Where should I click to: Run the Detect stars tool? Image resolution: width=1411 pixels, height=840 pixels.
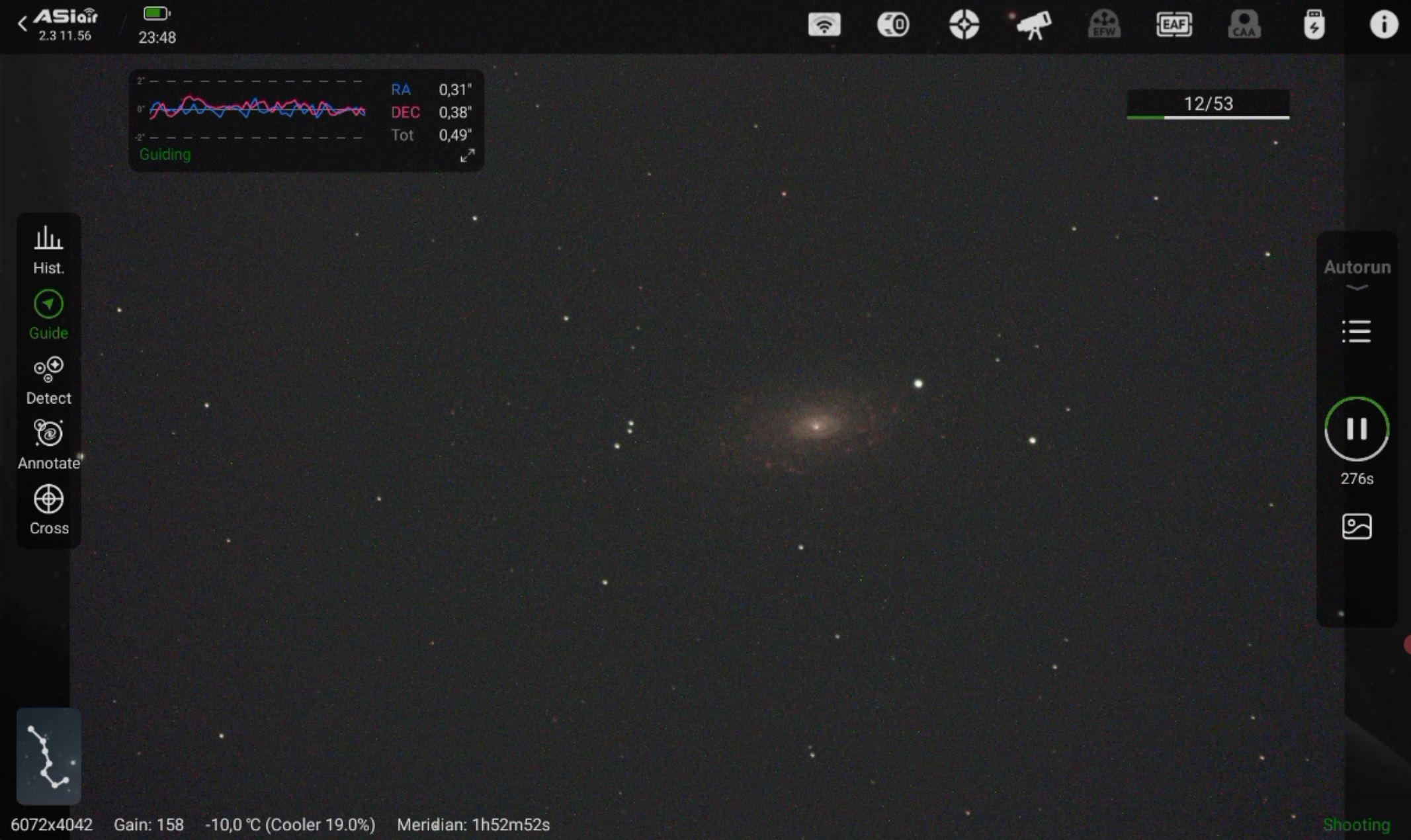click(48, 381)
